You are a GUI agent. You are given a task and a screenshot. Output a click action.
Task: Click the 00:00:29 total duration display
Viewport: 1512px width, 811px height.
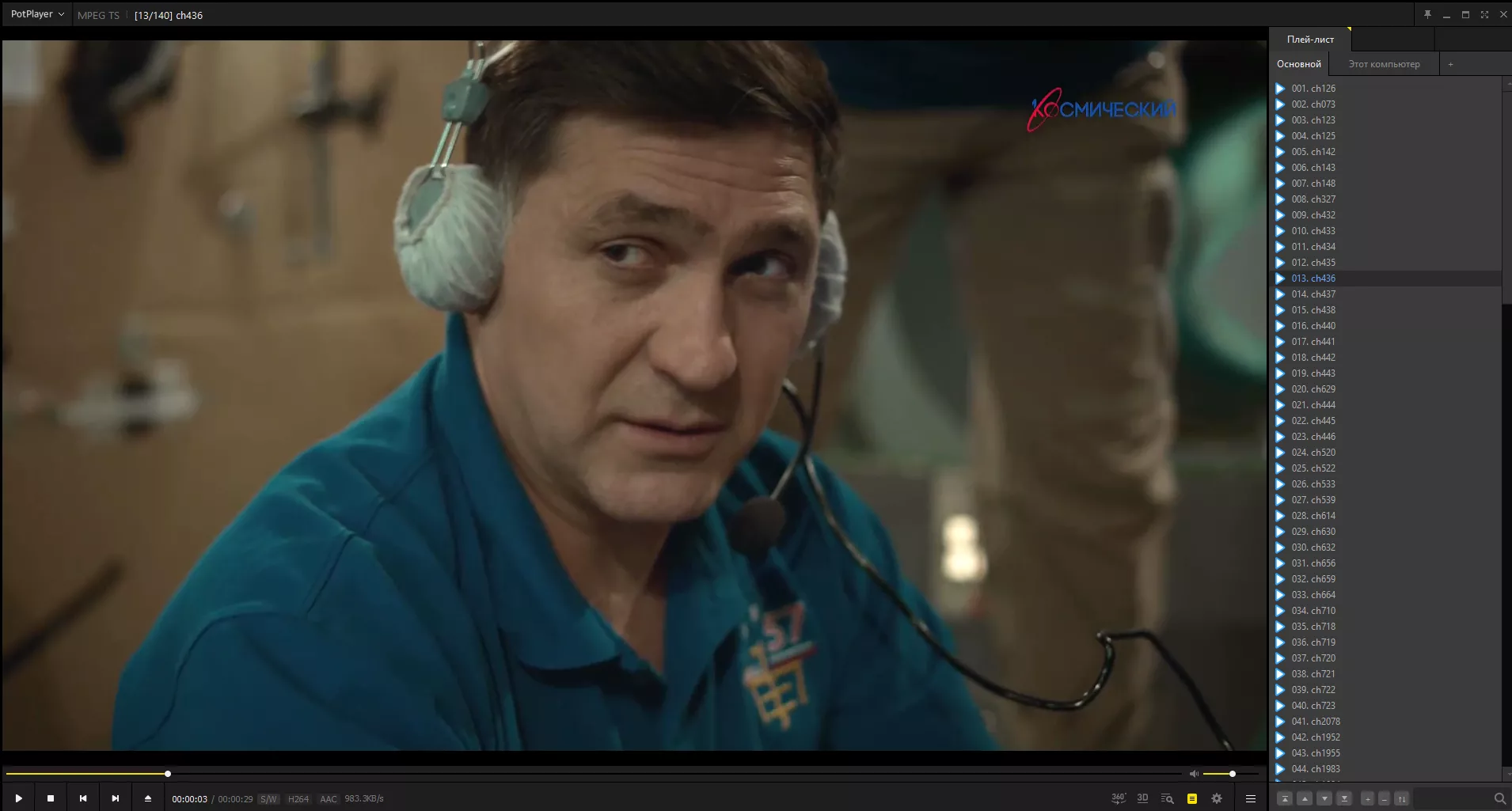pyautogui.click(x=235, y=799)
